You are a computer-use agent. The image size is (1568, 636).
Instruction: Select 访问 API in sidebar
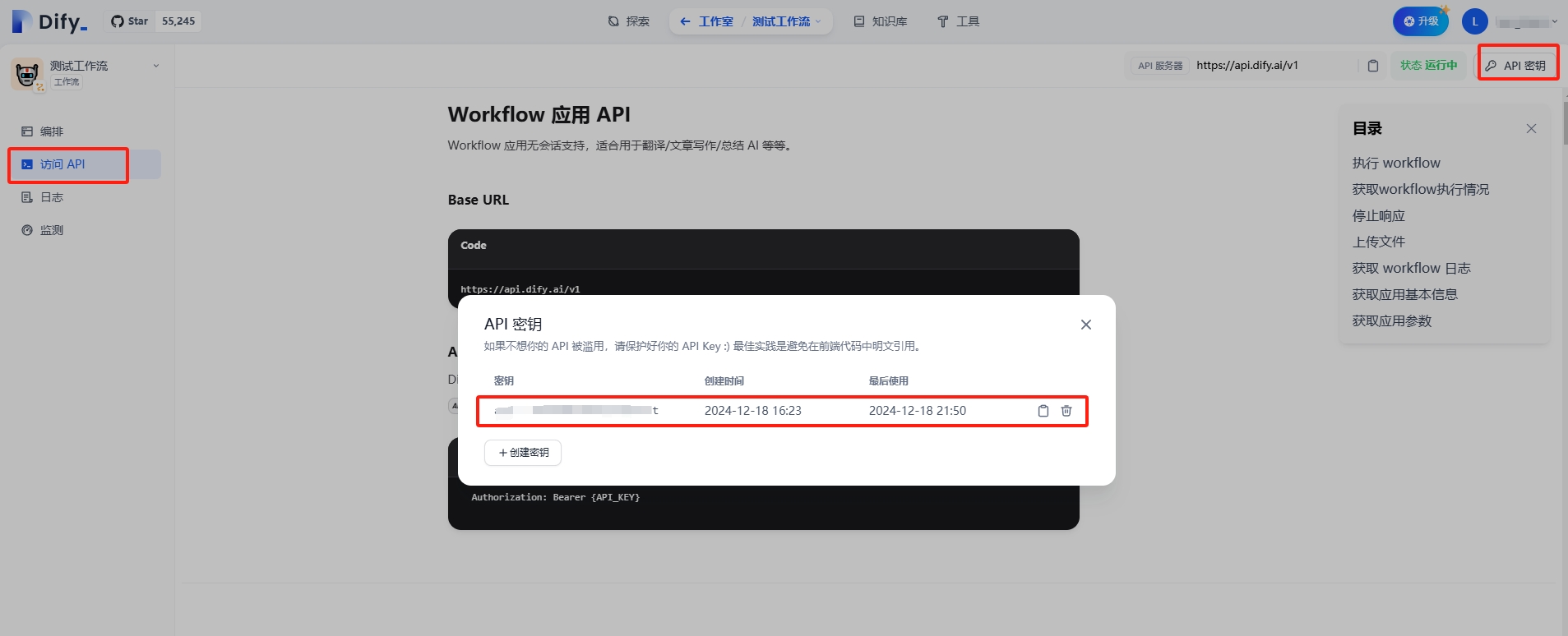(x=86, y=164)
